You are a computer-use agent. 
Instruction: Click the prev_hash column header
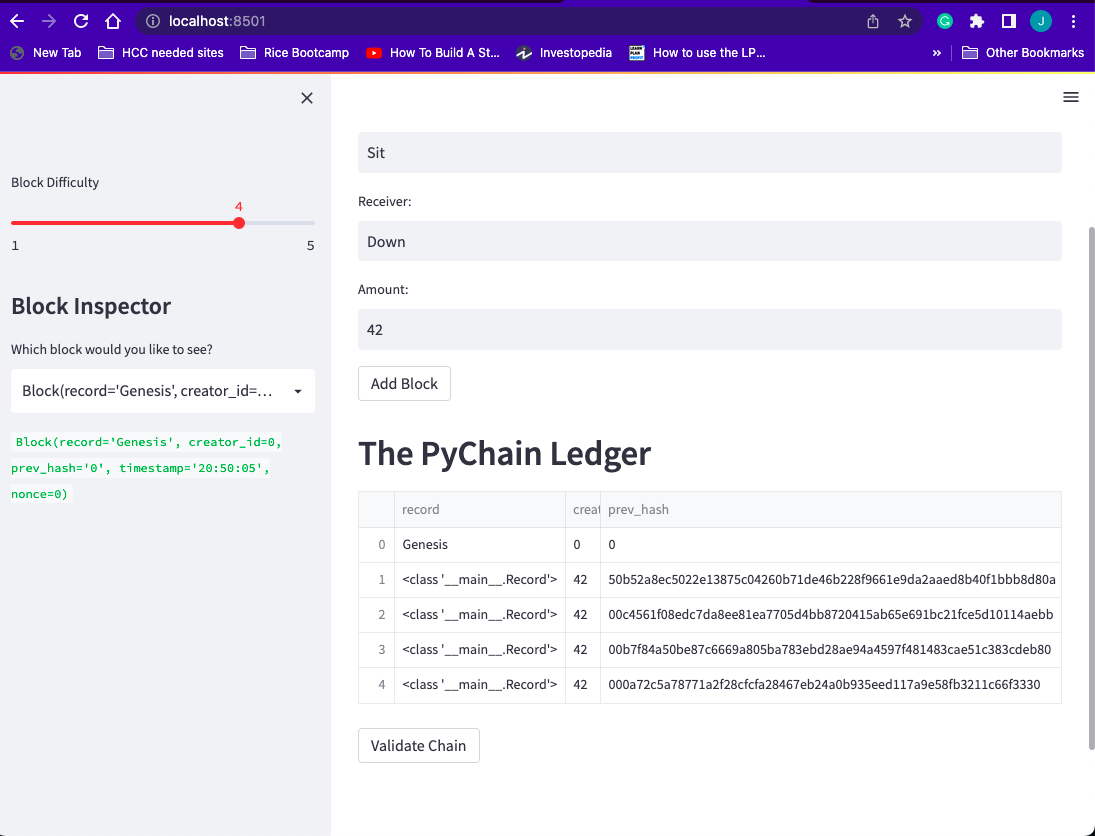831,509
